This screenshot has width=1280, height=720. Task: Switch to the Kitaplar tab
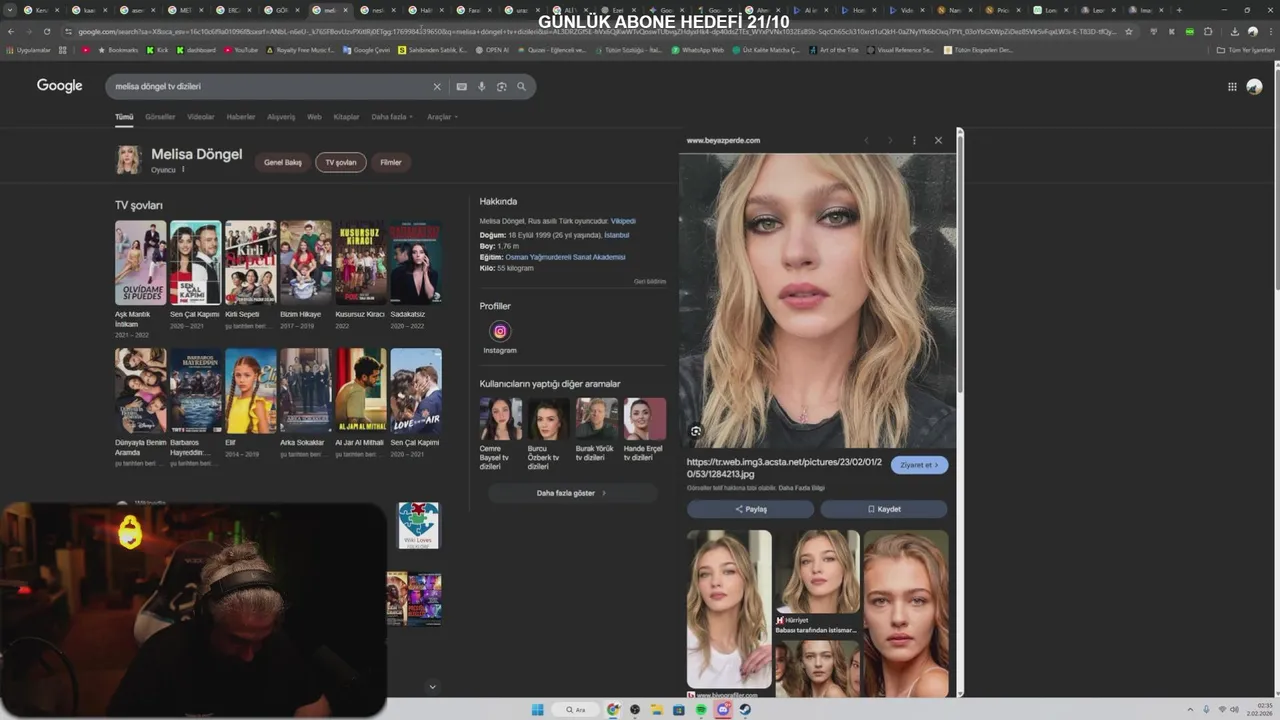point(346,117)
